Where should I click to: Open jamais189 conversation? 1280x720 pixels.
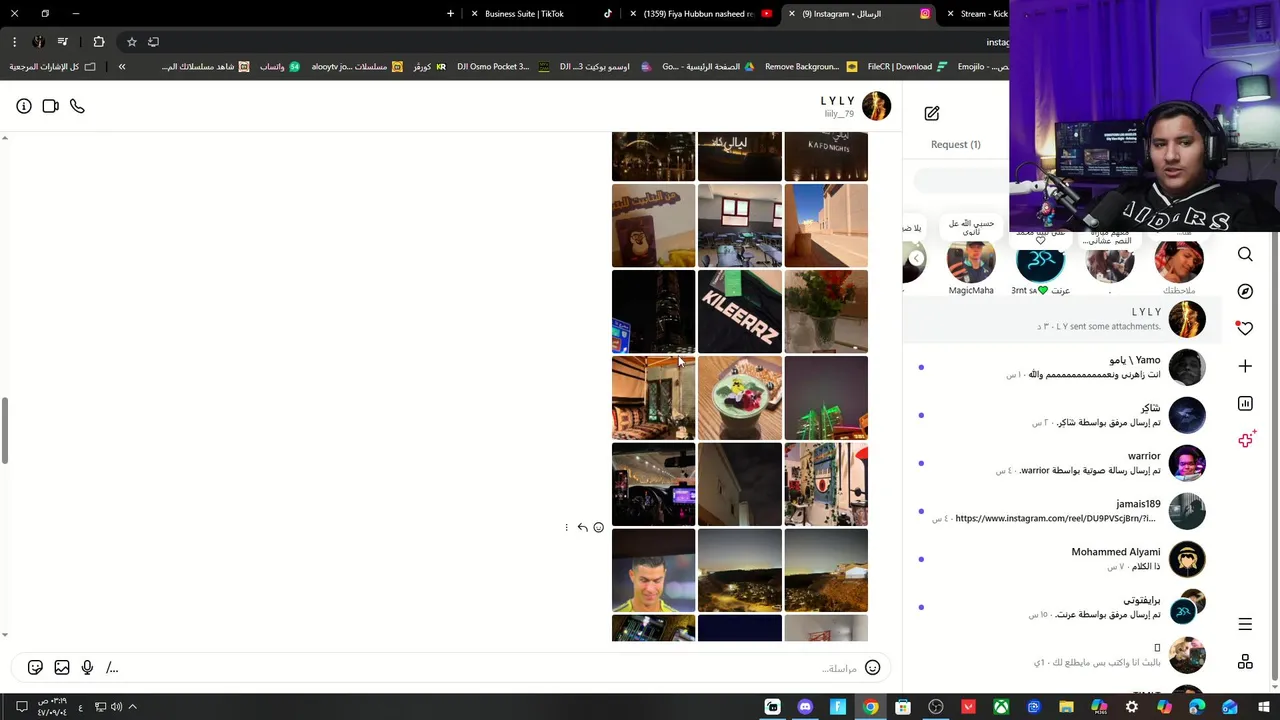tap(1062, 511)
